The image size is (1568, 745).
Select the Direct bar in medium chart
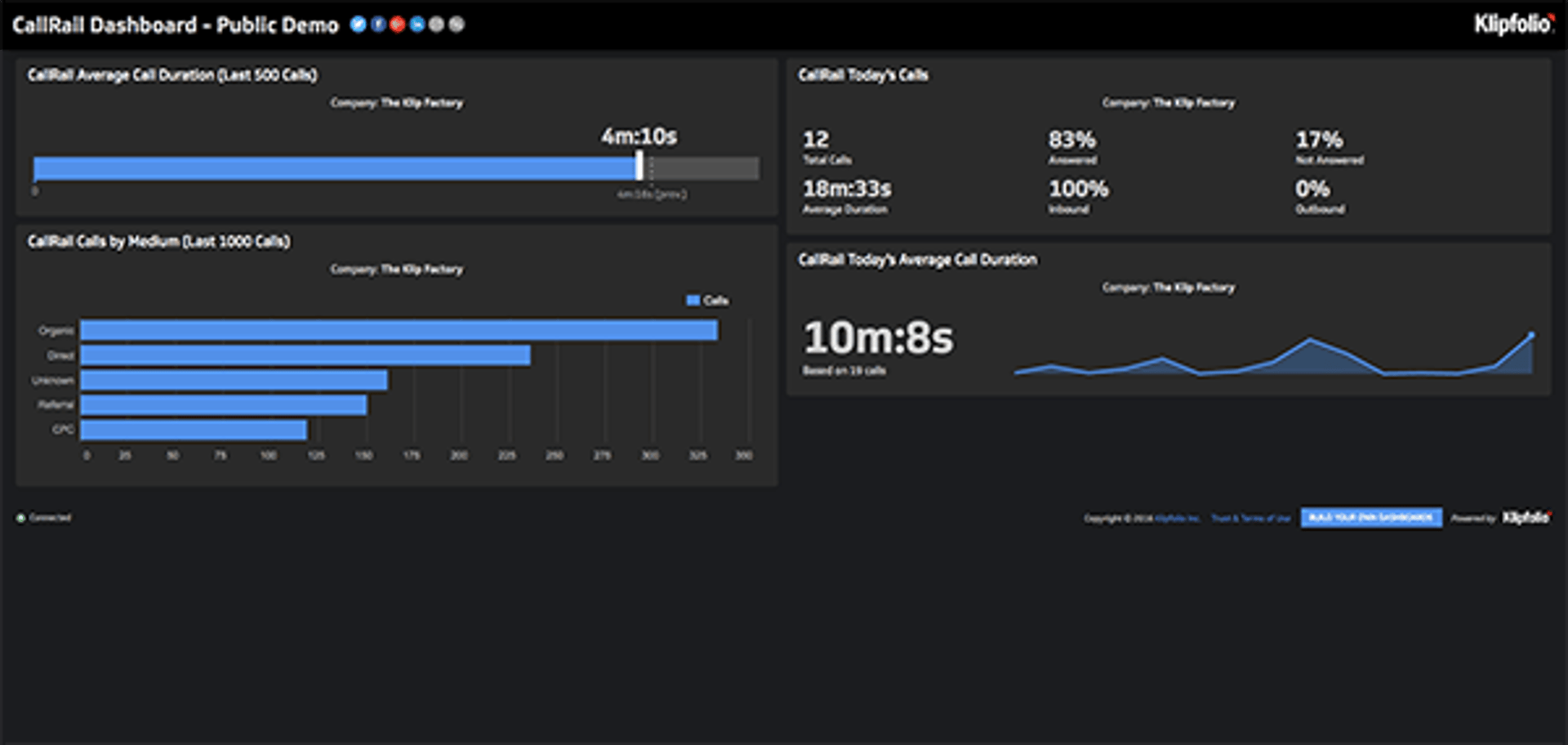(x=305, y=355)
